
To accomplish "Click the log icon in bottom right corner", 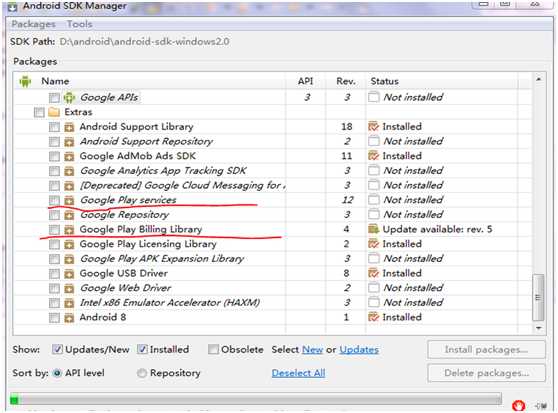I will click(x=541, y=405).
